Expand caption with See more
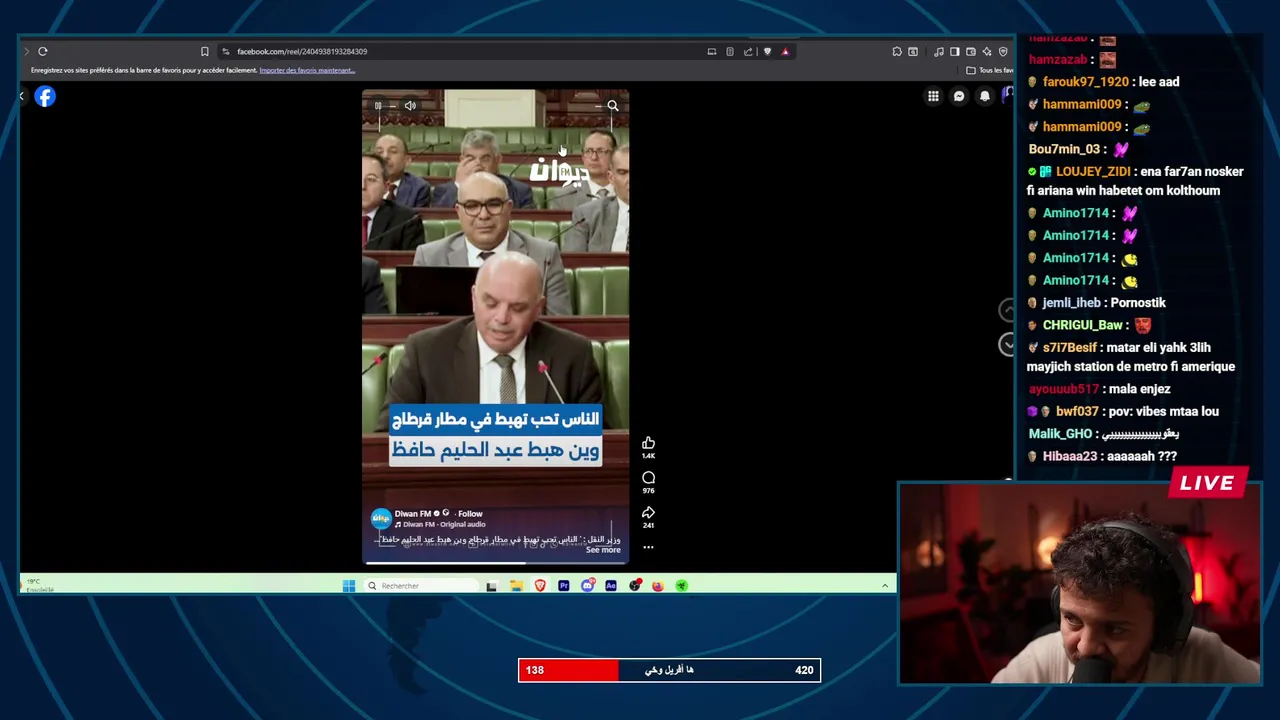This screenshot has height=720, width=1280. [x=603, y=550]
